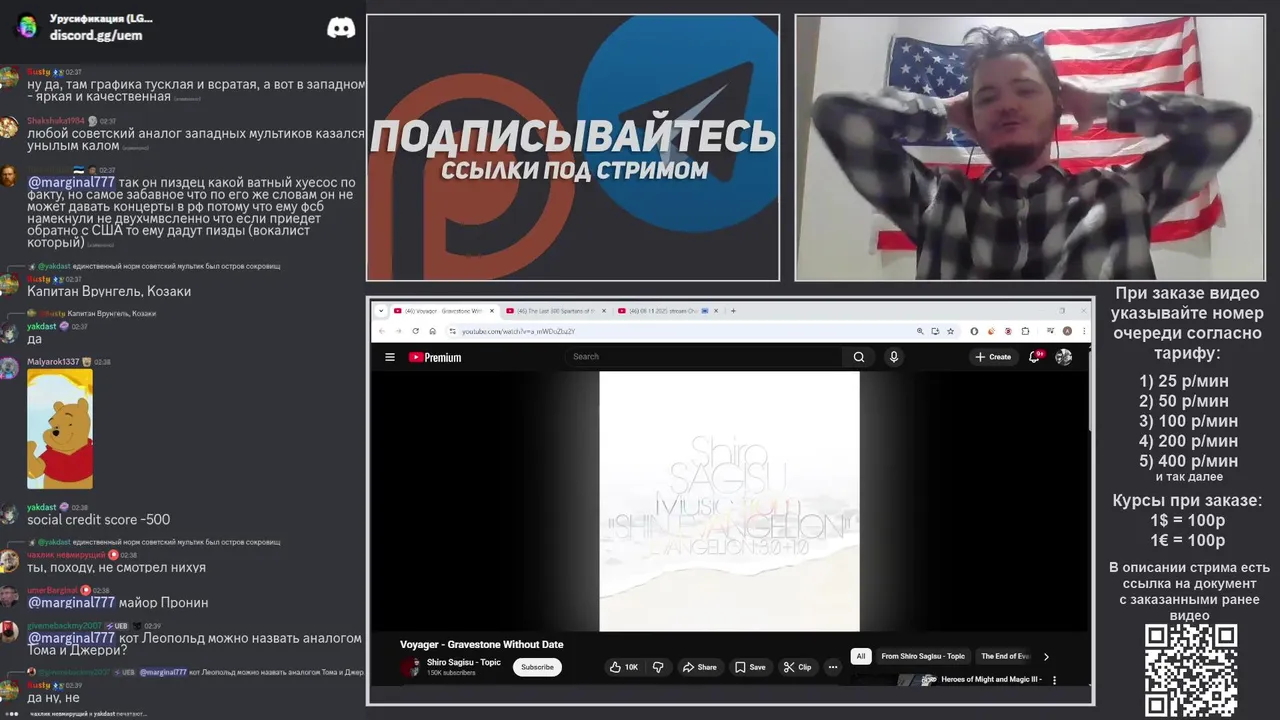Bookmark page with the star icon
The height and width of the screenshot is (720, 1280).
tap(949, 331)
